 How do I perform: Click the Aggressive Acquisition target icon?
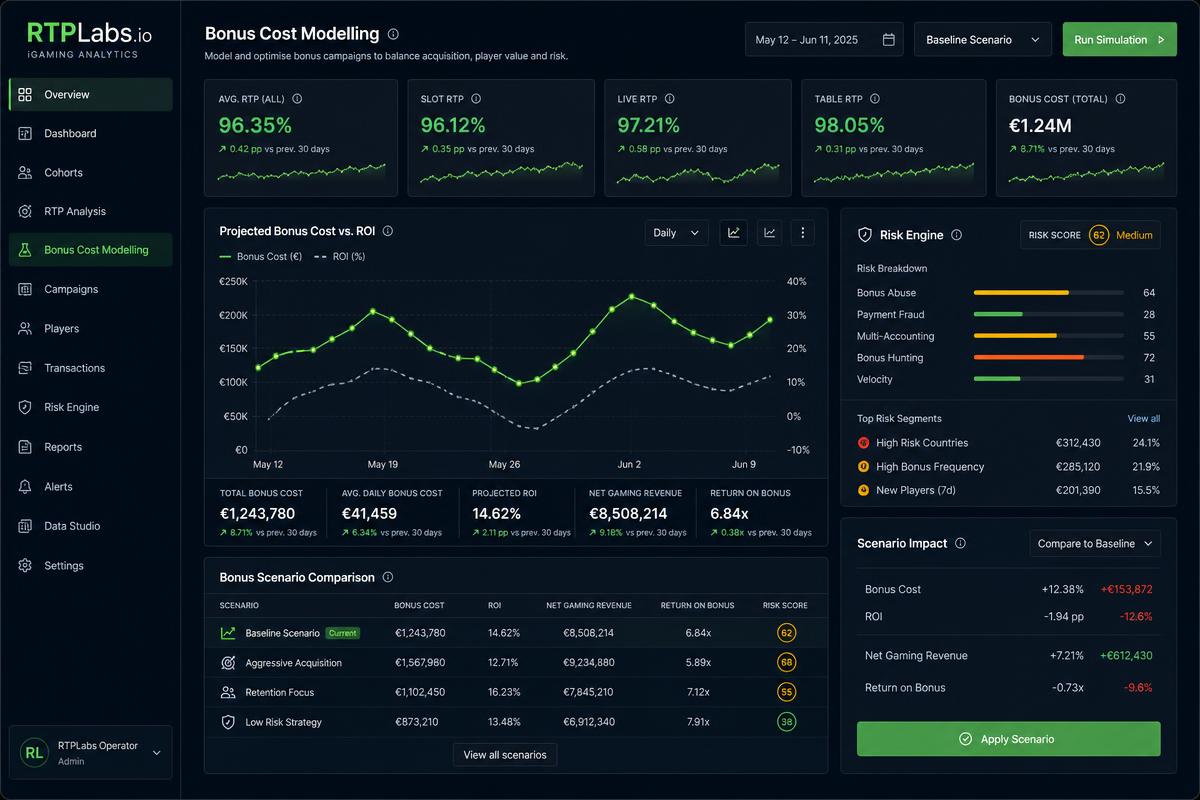228,663
